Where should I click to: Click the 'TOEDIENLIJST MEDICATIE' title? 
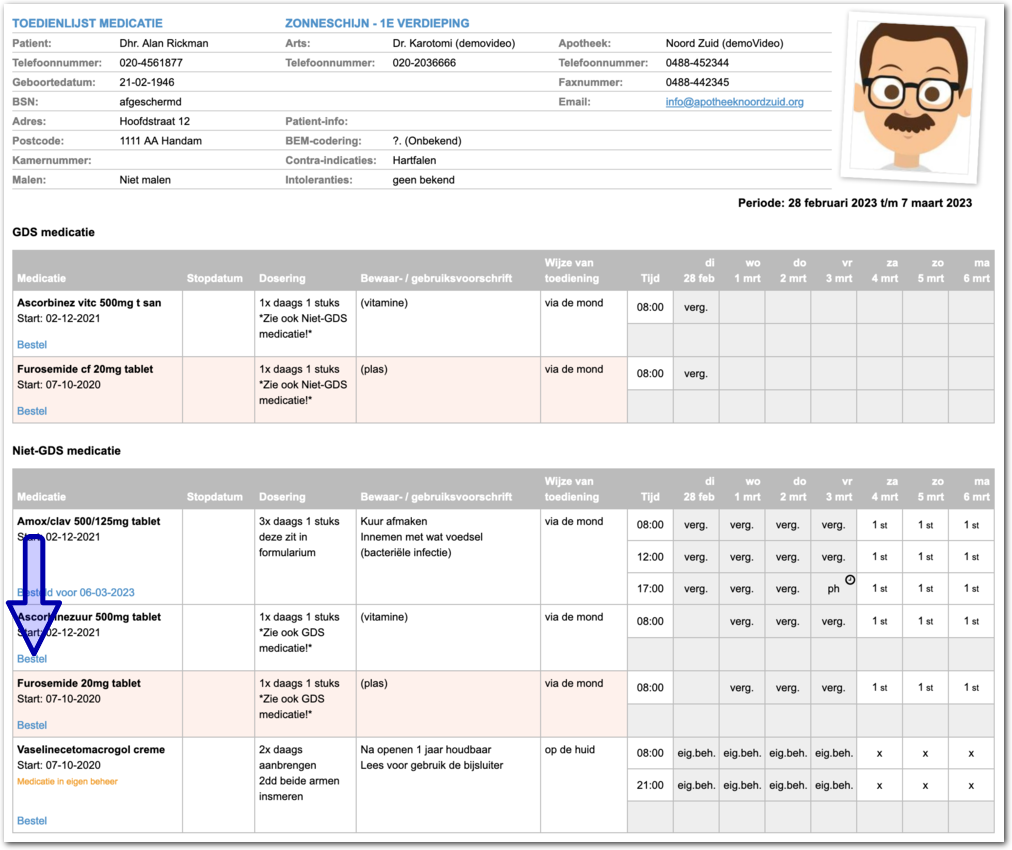pos(87,23)
